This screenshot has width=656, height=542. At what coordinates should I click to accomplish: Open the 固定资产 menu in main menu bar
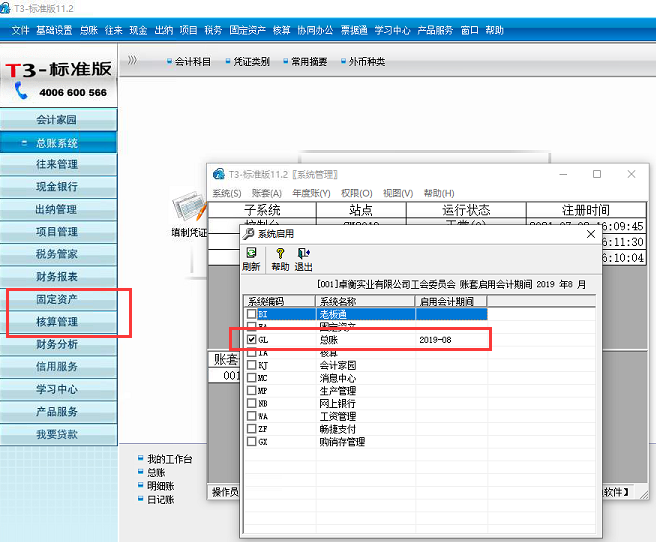click(x=247, y=30)
